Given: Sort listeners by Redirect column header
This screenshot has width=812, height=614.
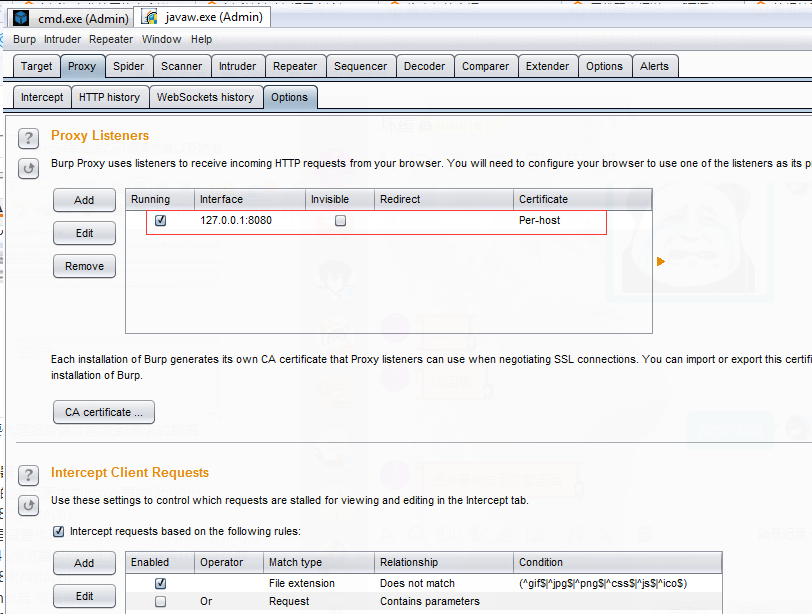Looking at the screenshot, I should [x=444, y=199].
